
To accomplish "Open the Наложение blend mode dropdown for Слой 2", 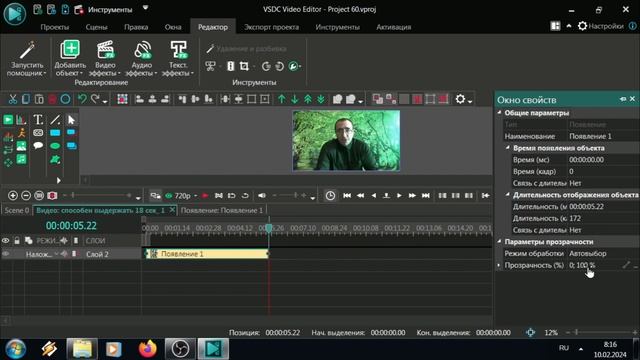I will point(56,254).
